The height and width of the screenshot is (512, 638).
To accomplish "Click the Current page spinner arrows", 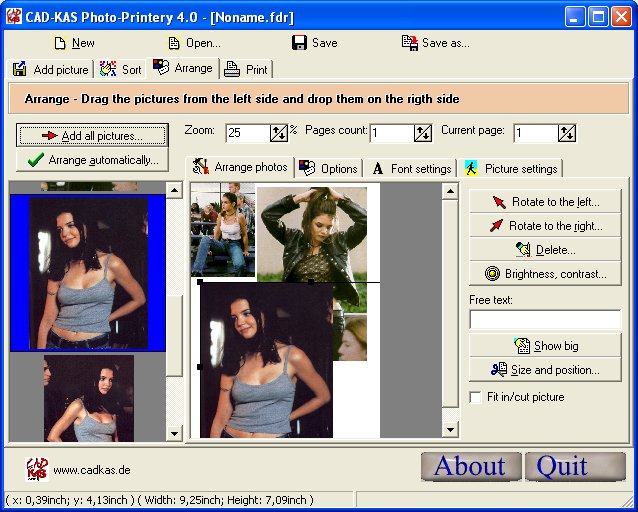I will (x=566, y=133).
